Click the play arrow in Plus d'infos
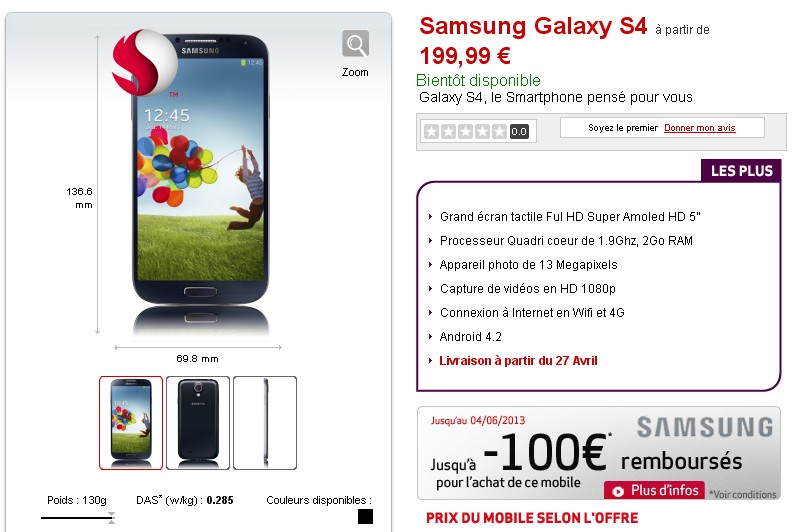 click(x=618, y=491)
